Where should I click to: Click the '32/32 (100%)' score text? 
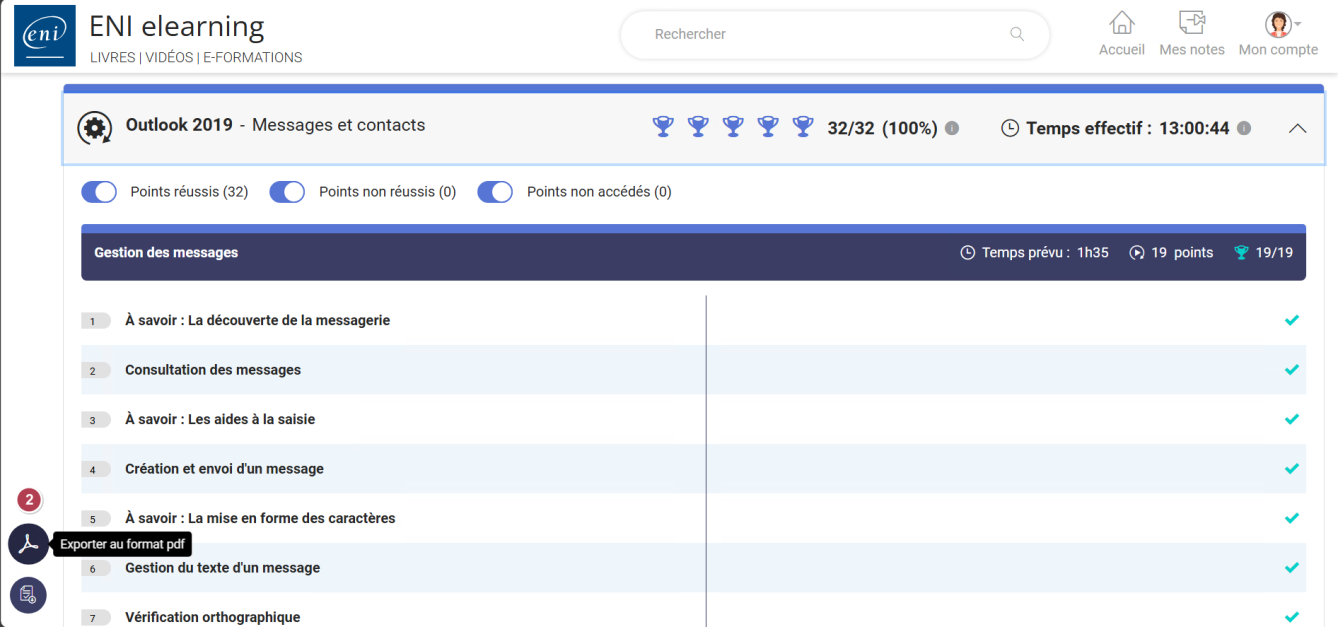pos(883,128)
